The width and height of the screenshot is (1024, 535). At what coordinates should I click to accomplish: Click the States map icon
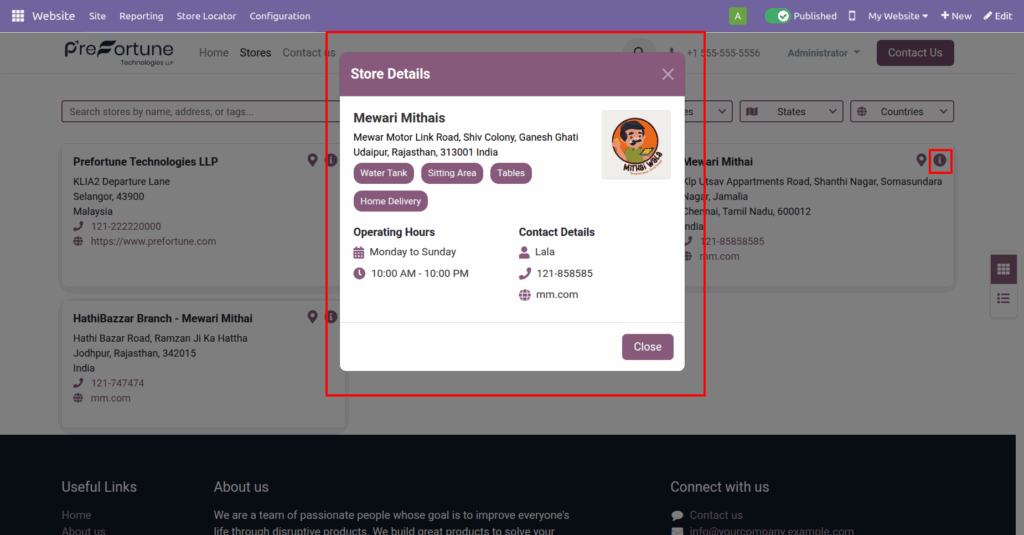coord(752,112)
